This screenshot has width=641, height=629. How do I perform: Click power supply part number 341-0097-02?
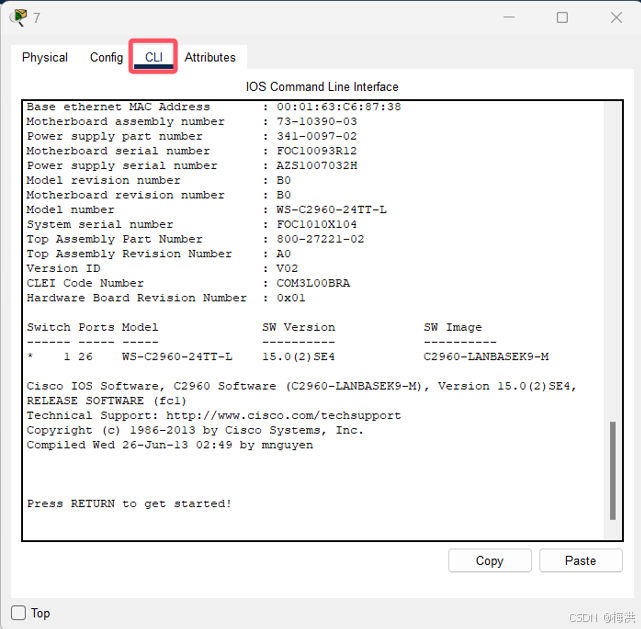(316, 136)
